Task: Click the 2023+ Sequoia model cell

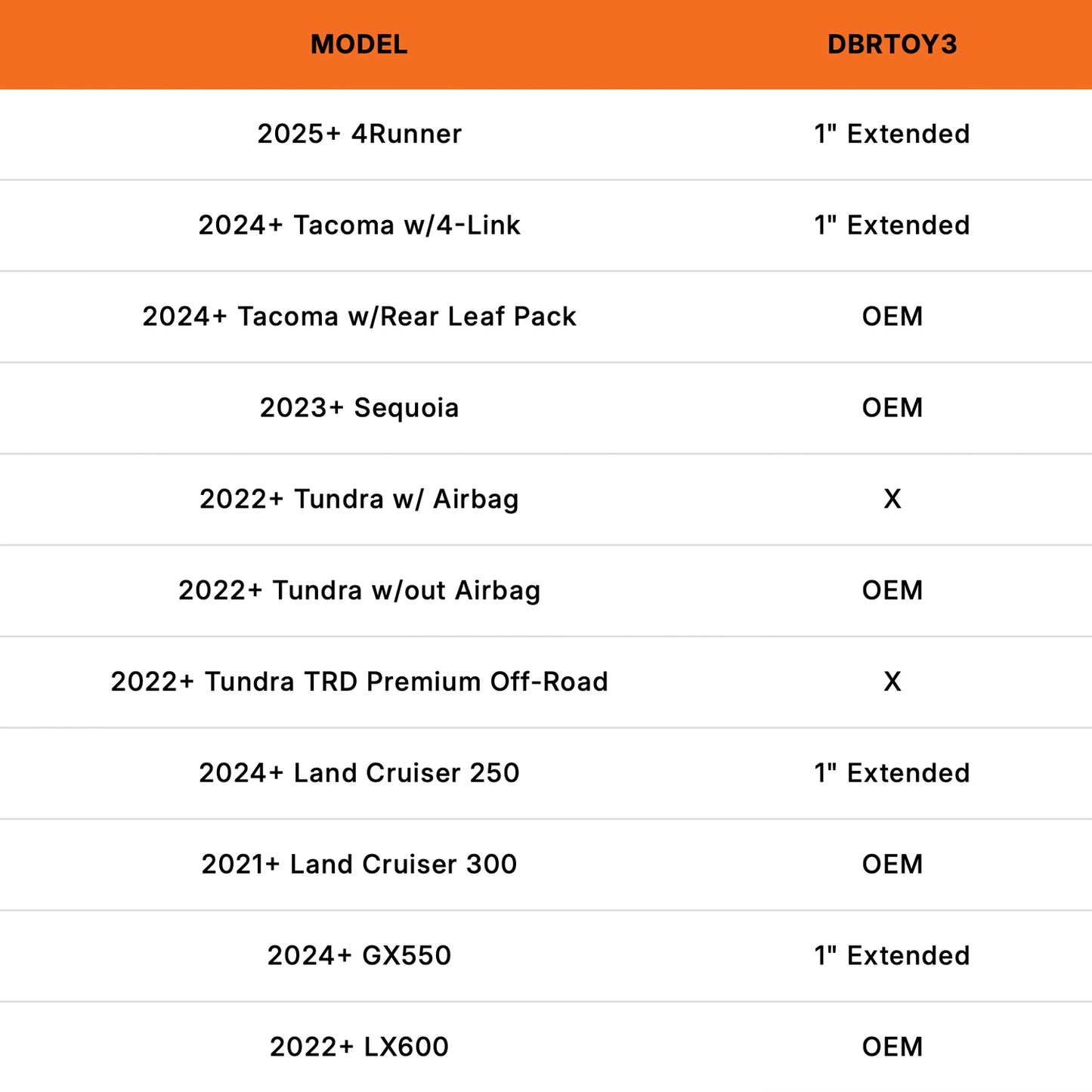Action: coord(359,408)
